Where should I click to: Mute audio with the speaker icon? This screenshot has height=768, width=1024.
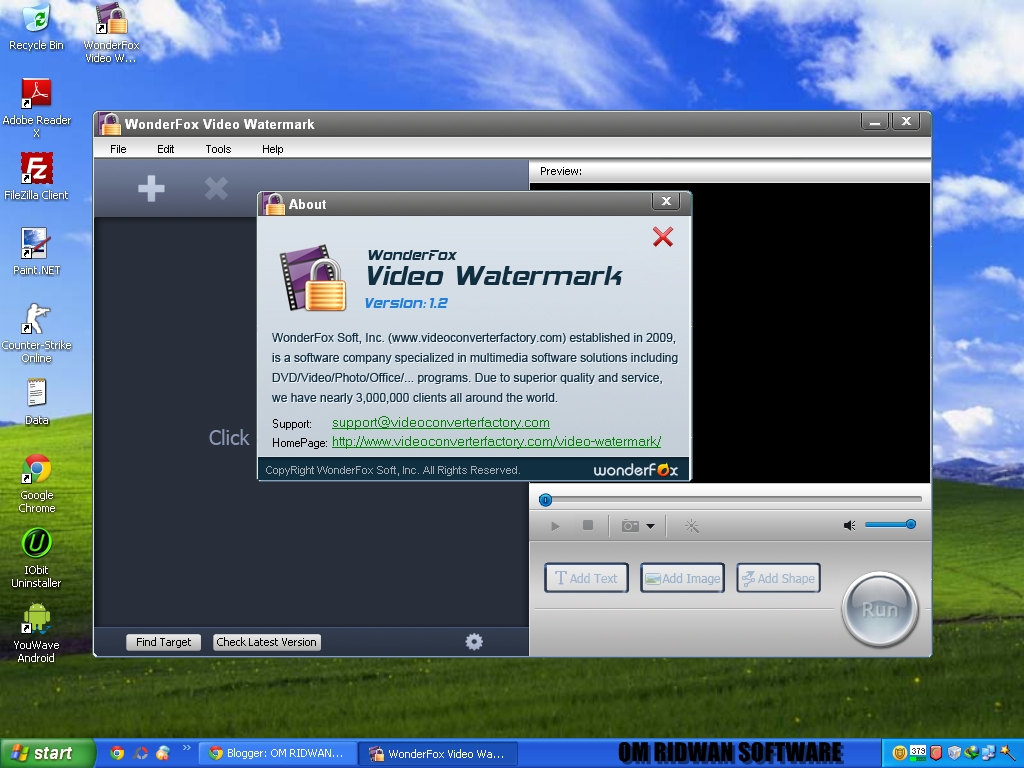pyautogui.click(x=850, y=525)
